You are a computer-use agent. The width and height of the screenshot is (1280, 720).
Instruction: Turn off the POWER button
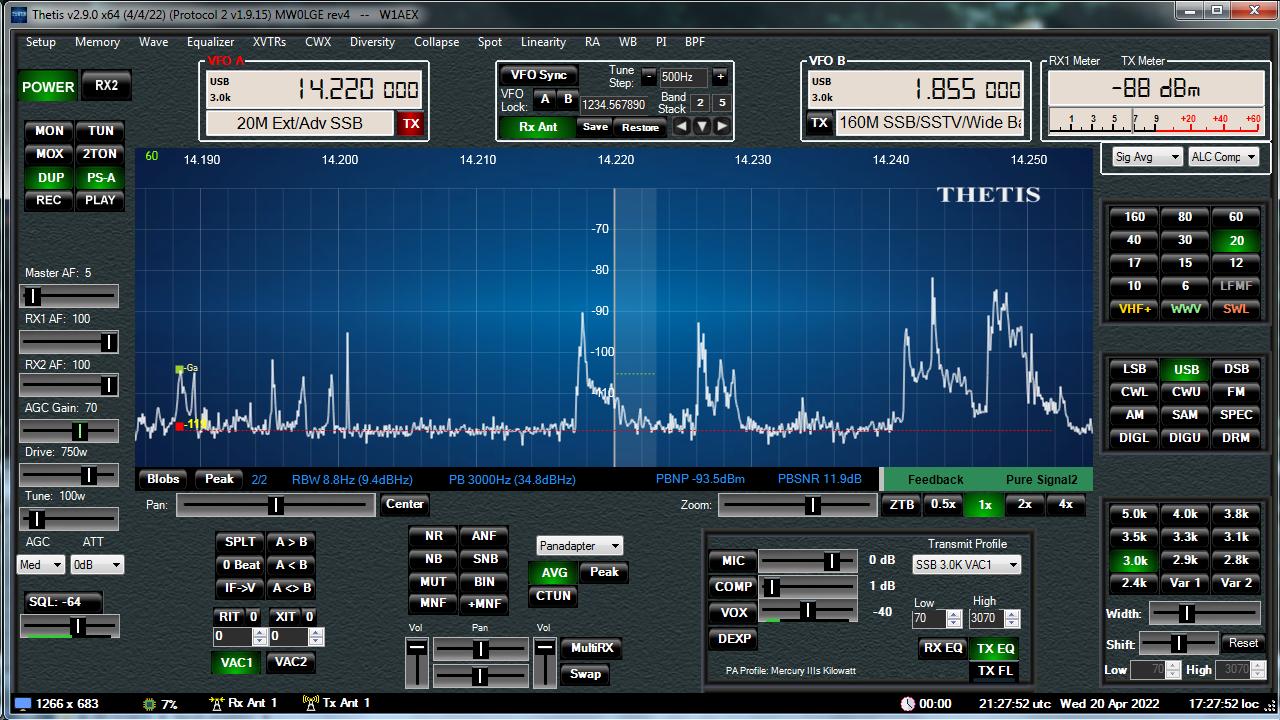[48, 87]
